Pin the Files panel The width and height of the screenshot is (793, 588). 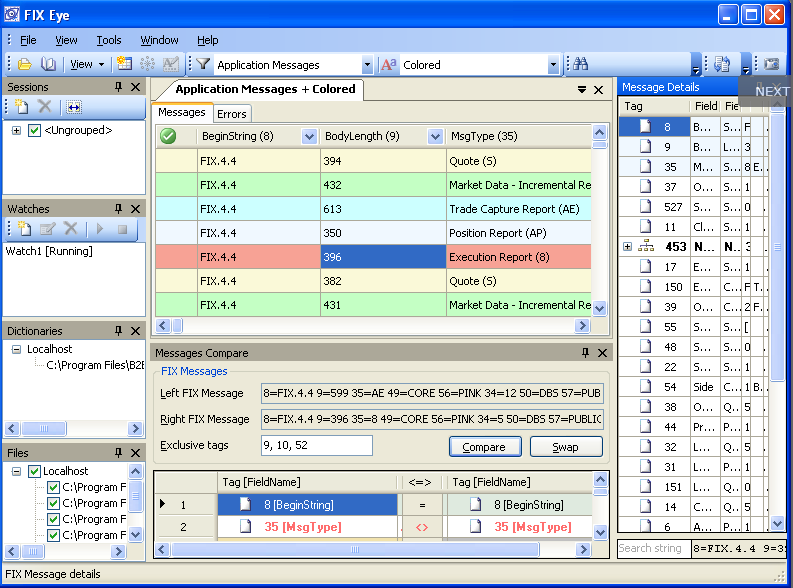coord(118,453)
